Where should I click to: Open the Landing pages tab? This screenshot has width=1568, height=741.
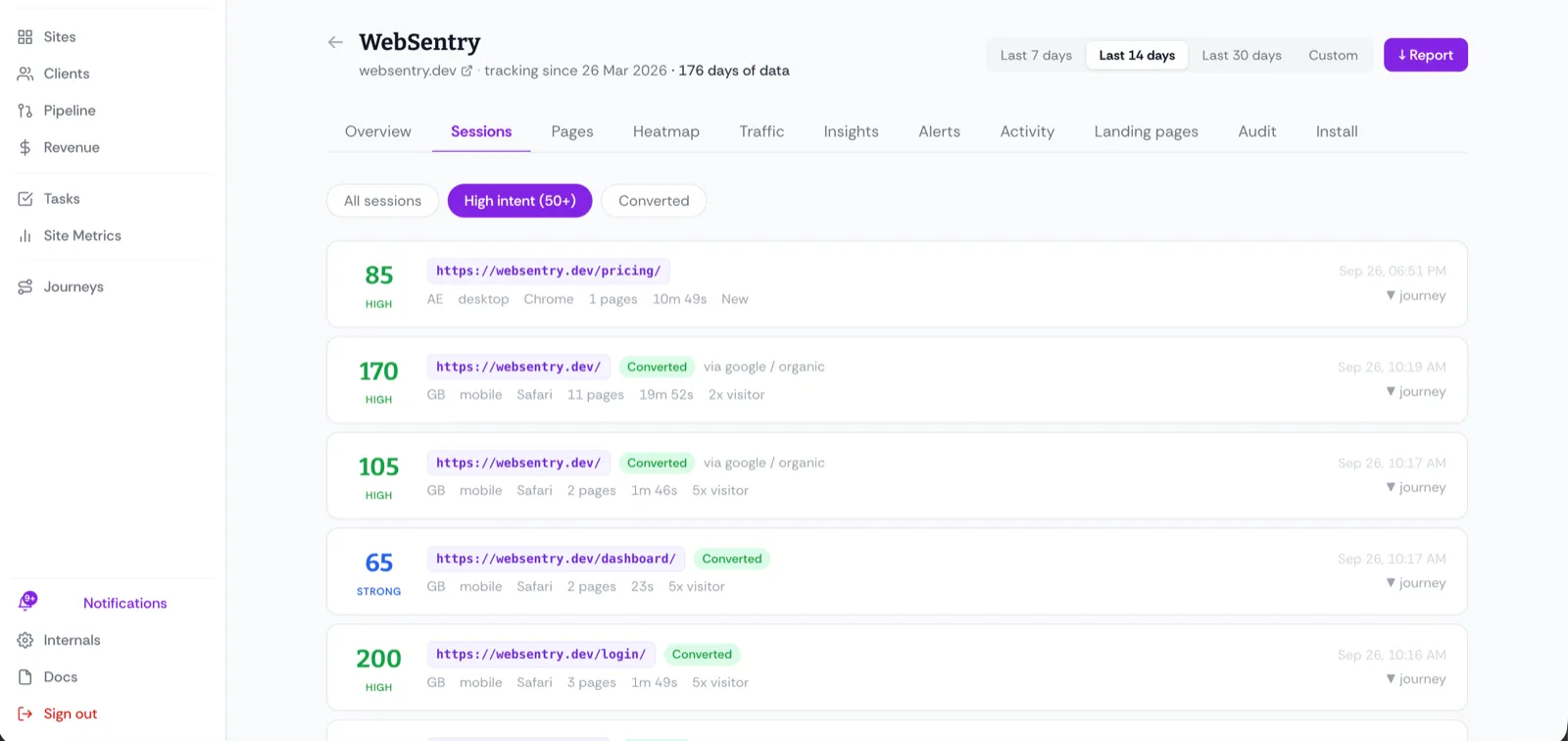1146,131
